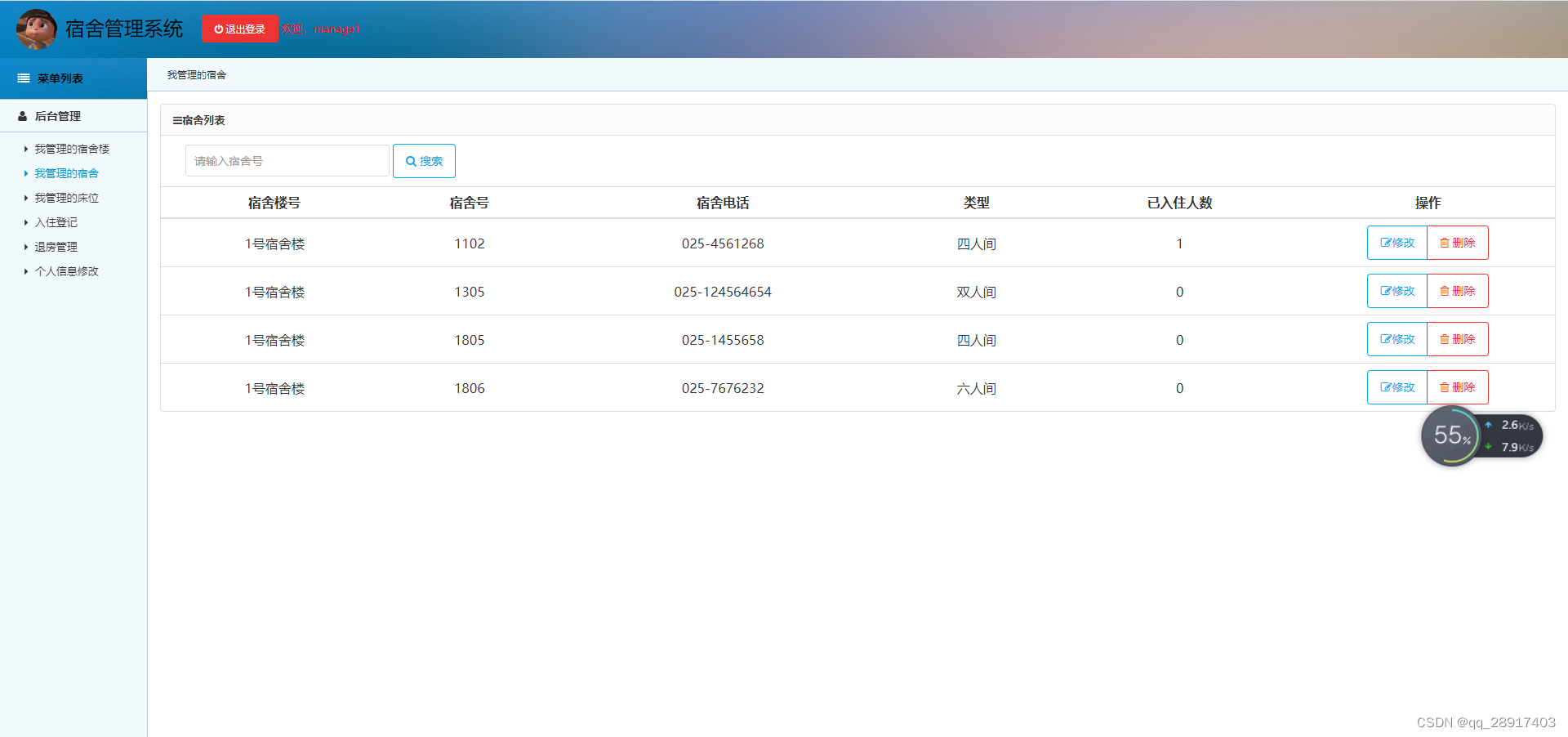Select phone number 025-4561268
The height and width of the screenshot is (737, 1568).
[723, 243]
